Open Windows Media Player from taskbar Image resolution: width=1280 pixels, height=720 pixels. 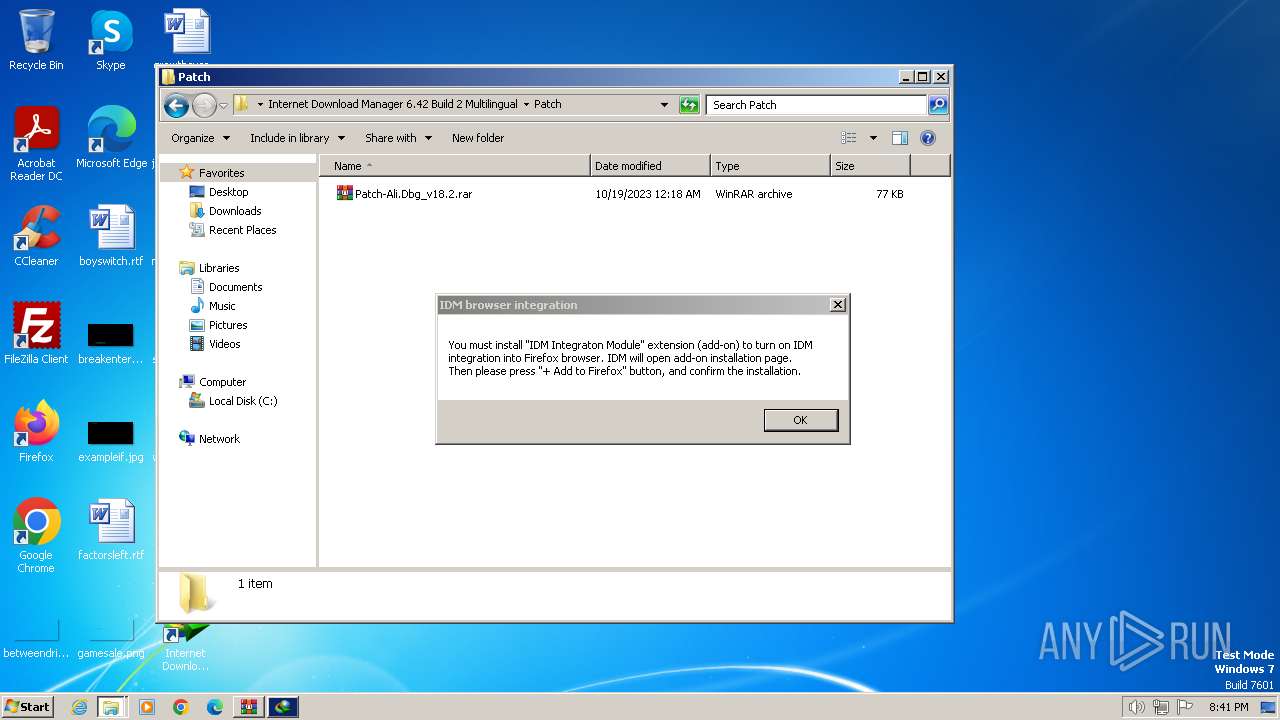coord(147,707)
